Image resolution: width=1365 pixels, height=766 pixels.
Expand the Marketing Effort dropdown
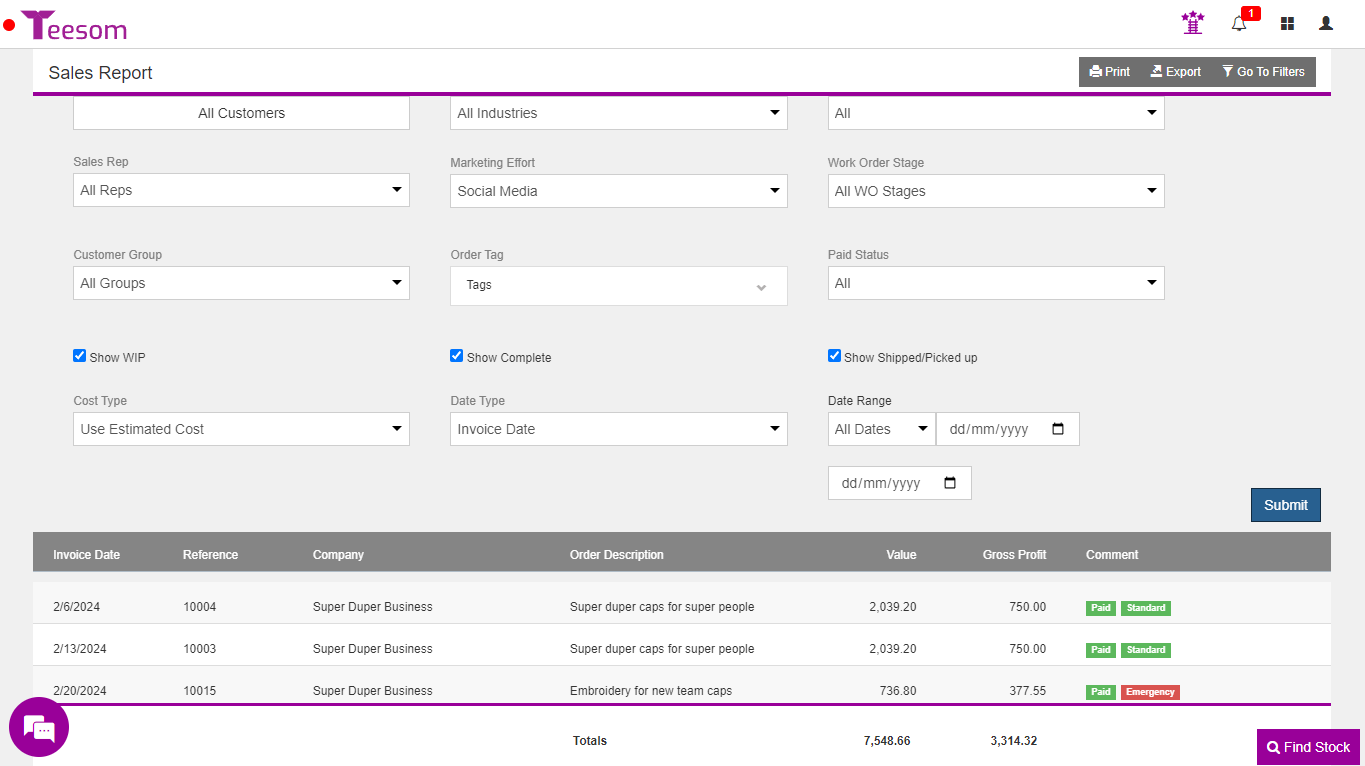pos(618,191)
